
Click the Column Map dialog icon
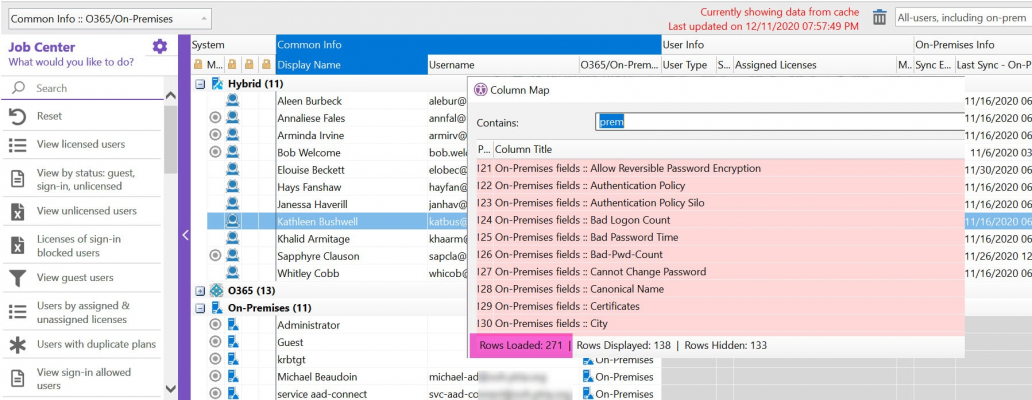tap(480, 90)
